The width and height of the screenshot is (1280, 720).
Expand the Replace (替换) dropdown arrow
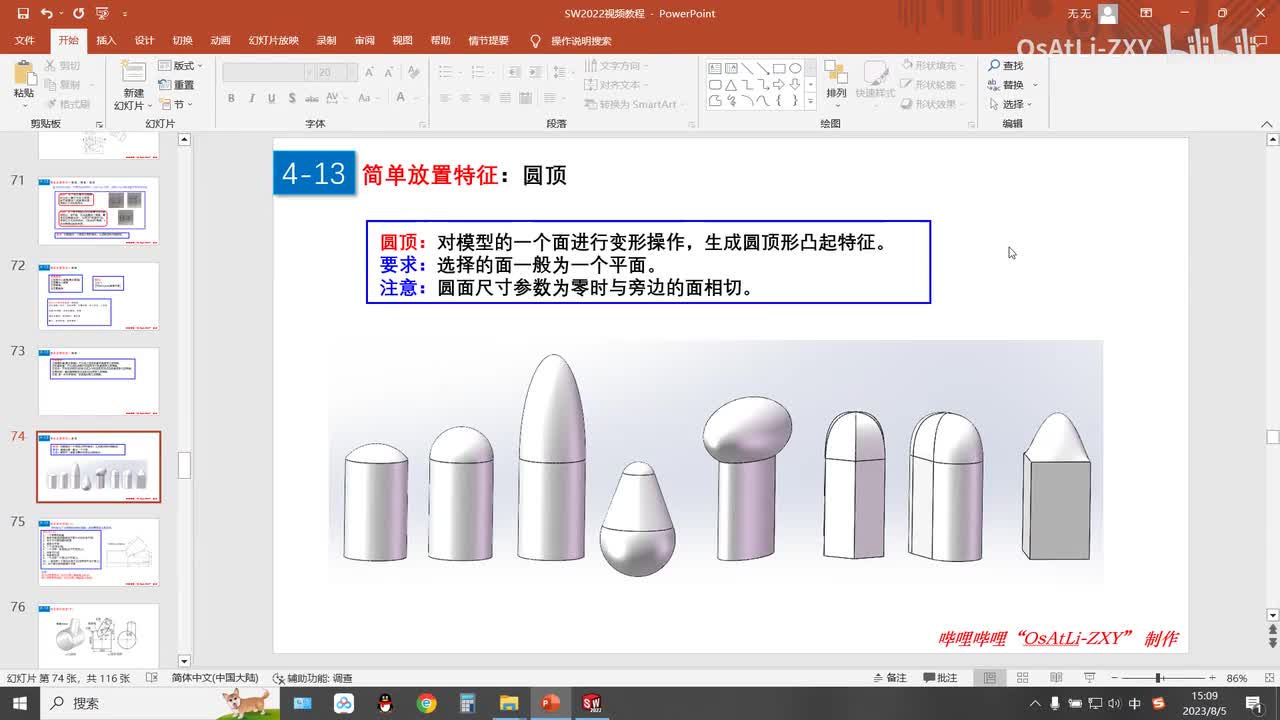[x=1036, y=85]
